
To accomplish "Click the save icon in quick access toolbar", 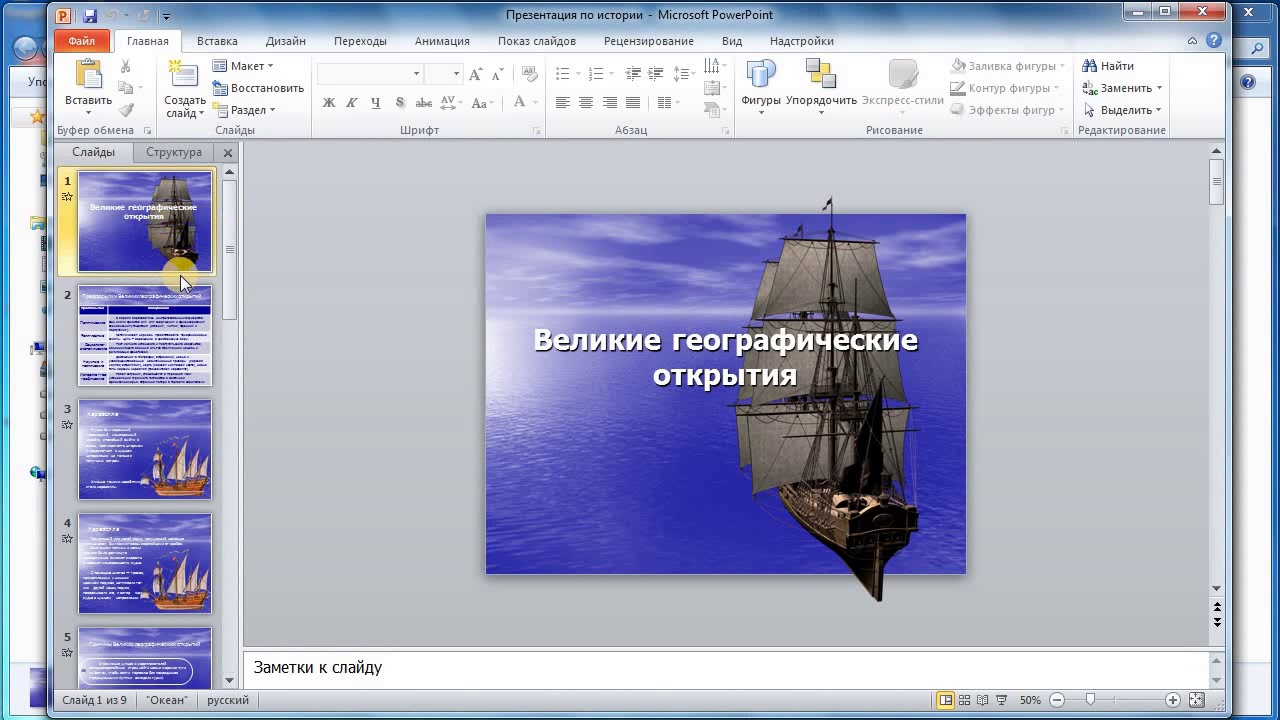I will click(90, 16).
